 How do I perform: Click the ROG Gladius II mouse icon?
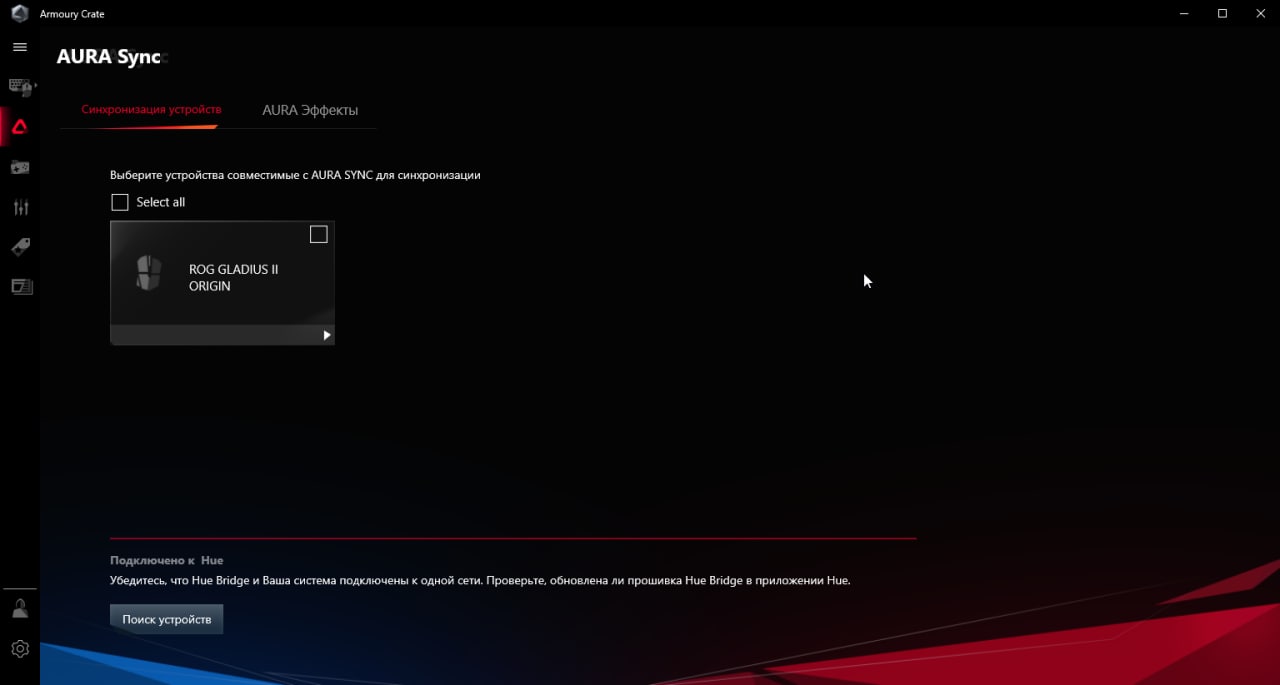148,273
